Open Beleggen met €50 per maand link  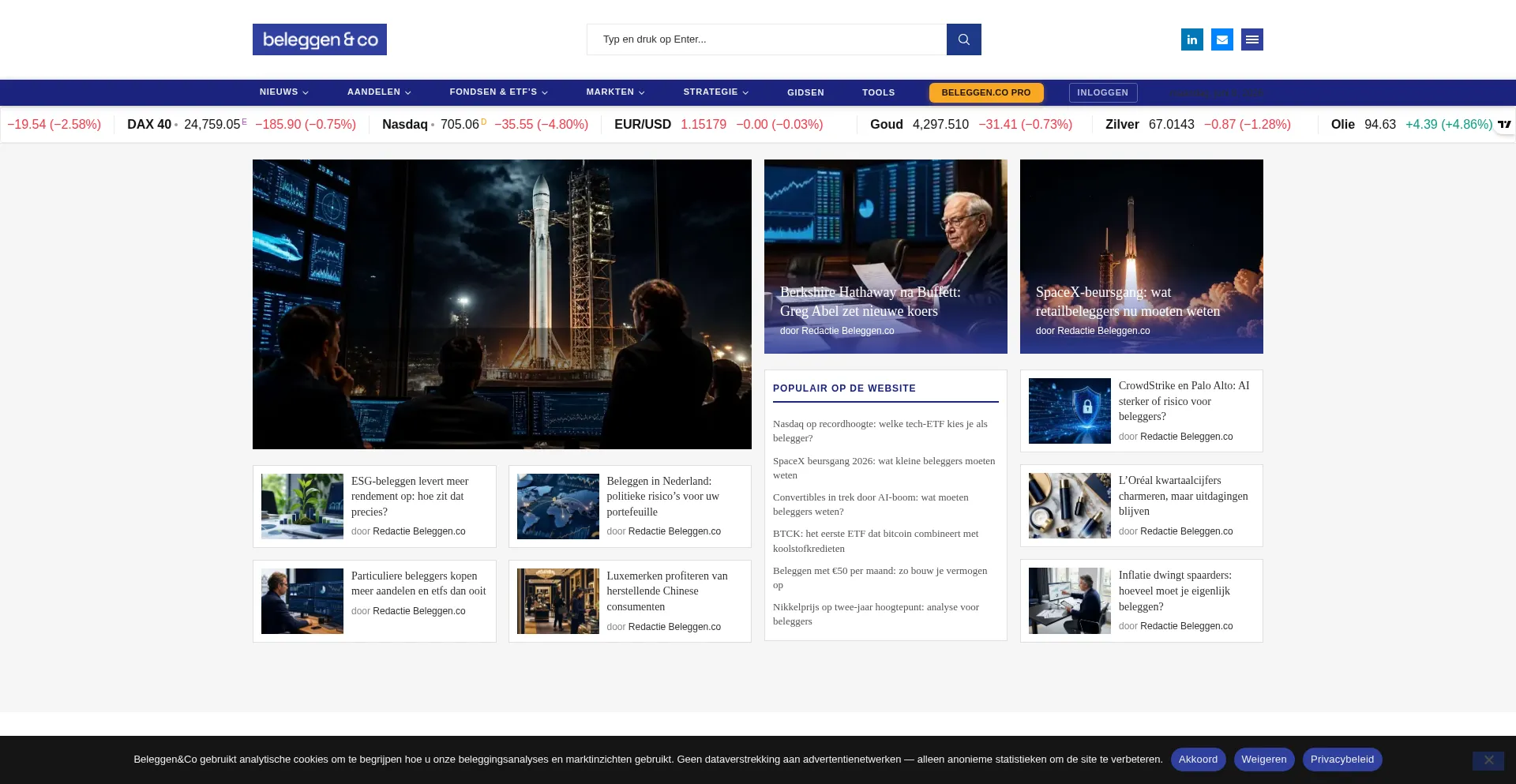tap(880, 578)
